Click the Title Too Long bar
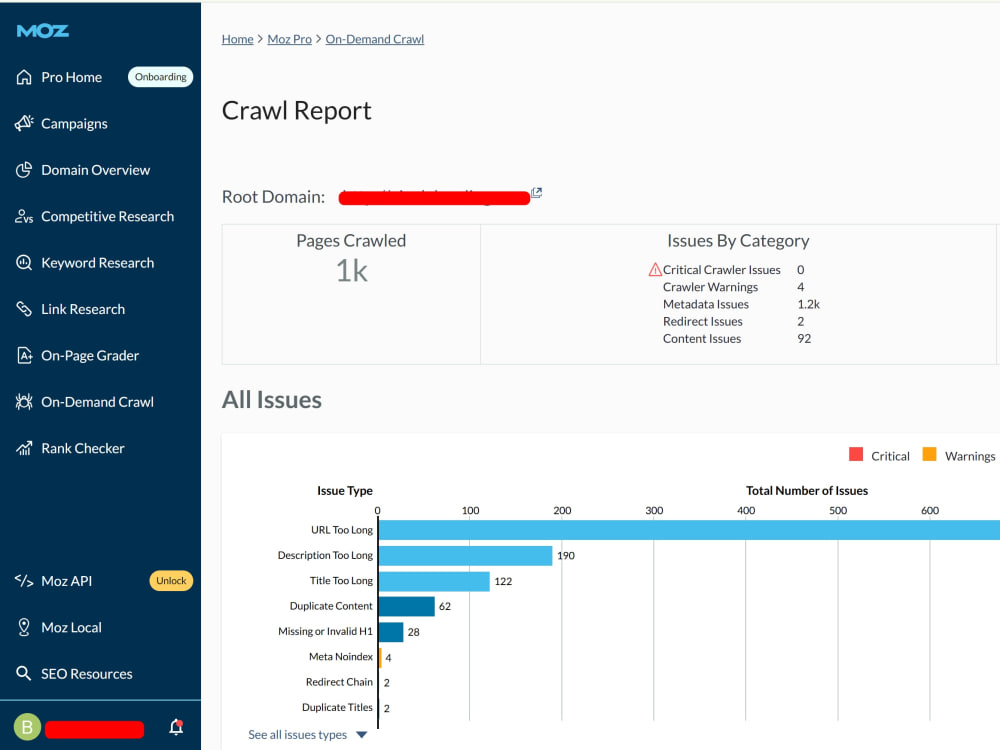This screenshot has width=1000, height=750. 434,581
